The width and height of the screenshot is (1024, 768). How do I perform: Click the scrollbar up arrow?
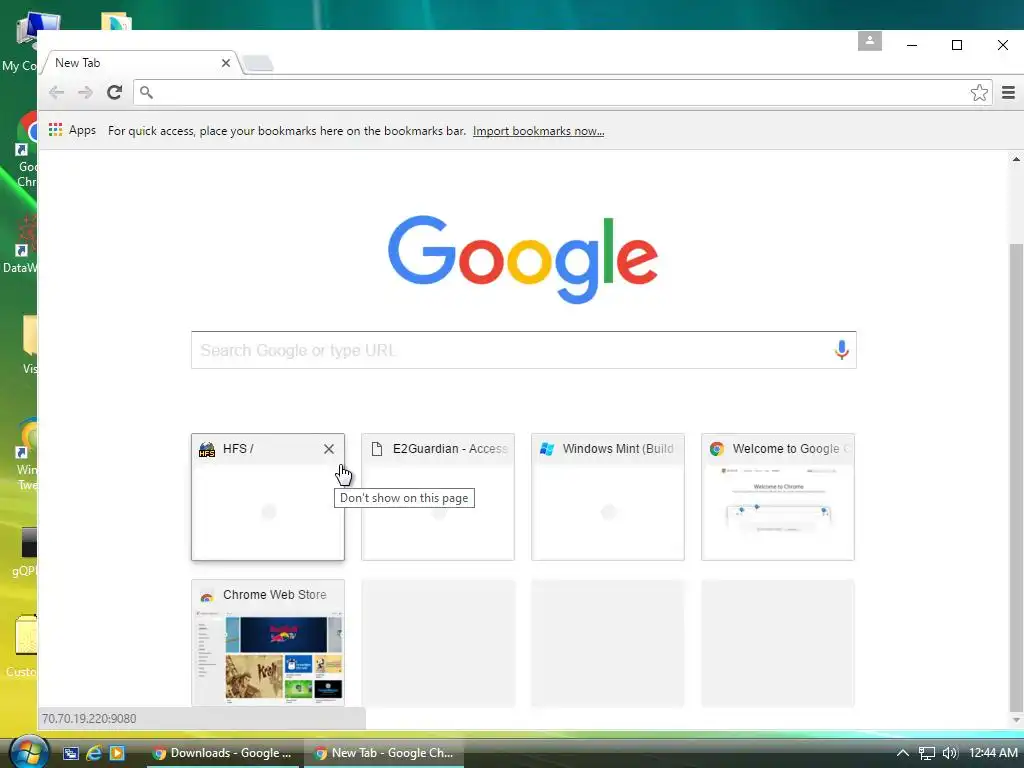point(1016,159)
